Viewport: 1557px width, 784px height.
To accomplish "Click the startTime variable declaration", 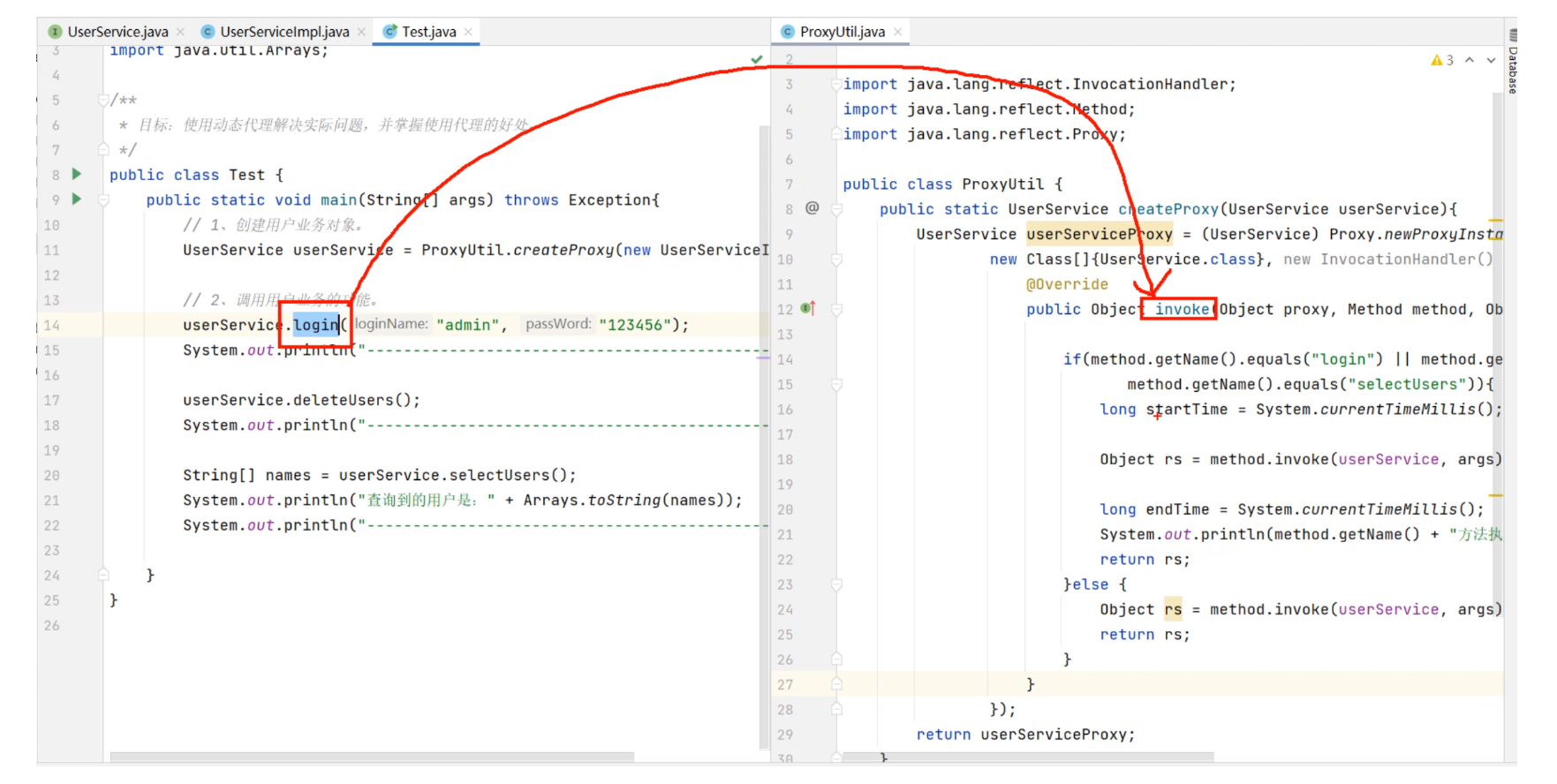I will pos(1186,409).
